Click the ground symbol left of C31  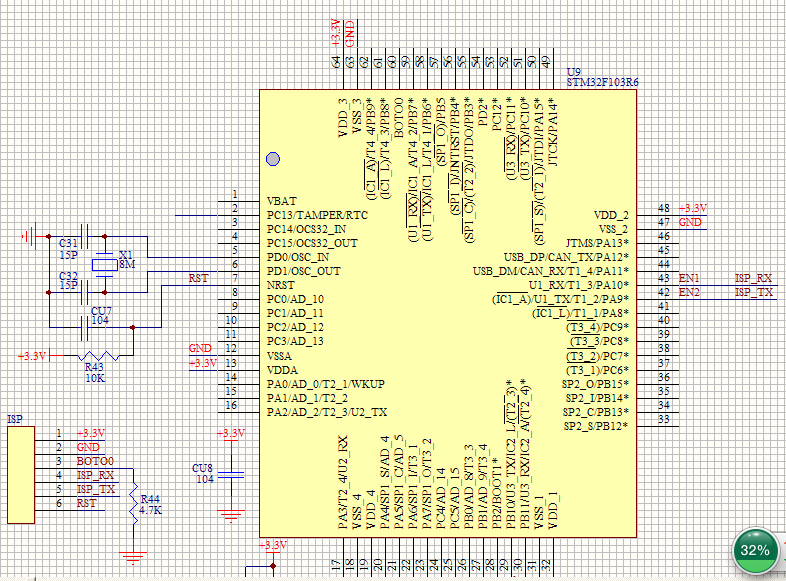pos(31,236)
